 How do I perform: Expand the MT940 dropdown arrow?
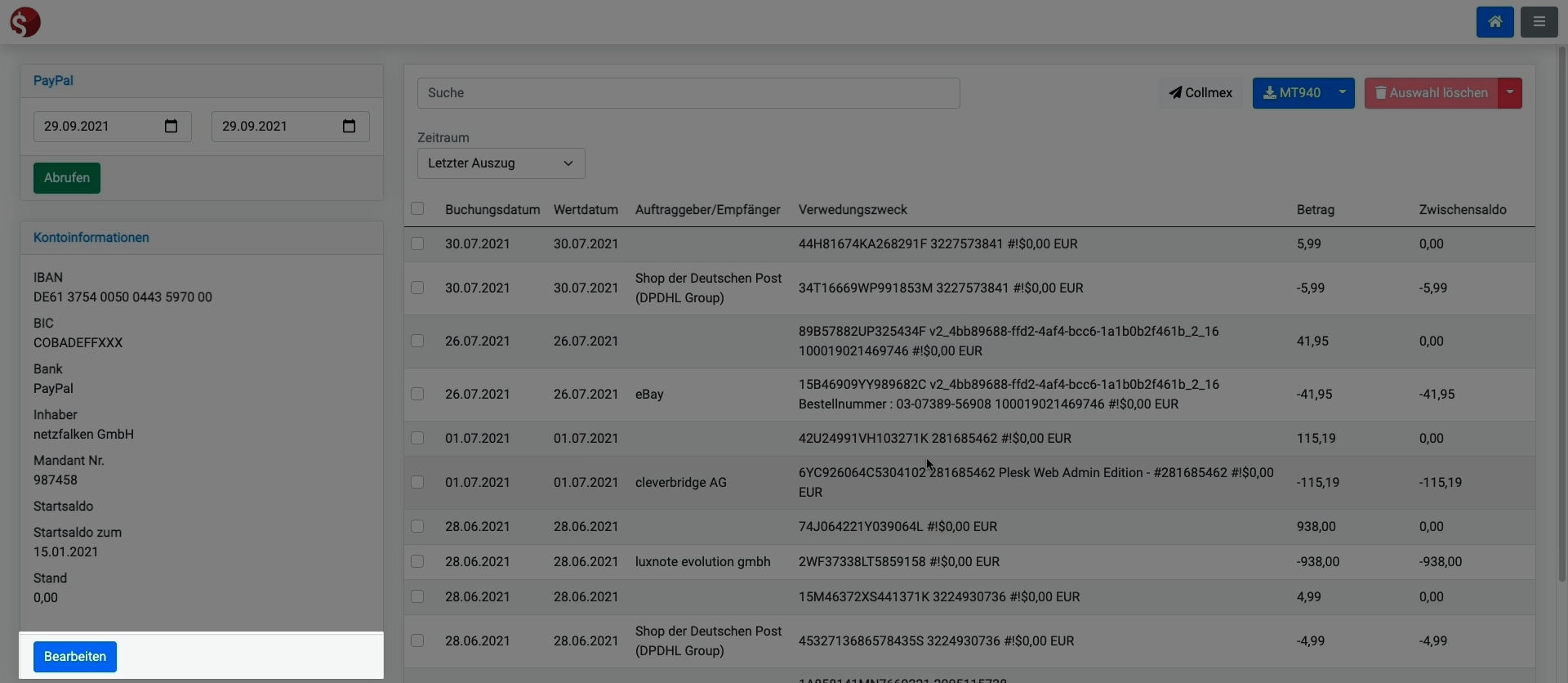1343,93
